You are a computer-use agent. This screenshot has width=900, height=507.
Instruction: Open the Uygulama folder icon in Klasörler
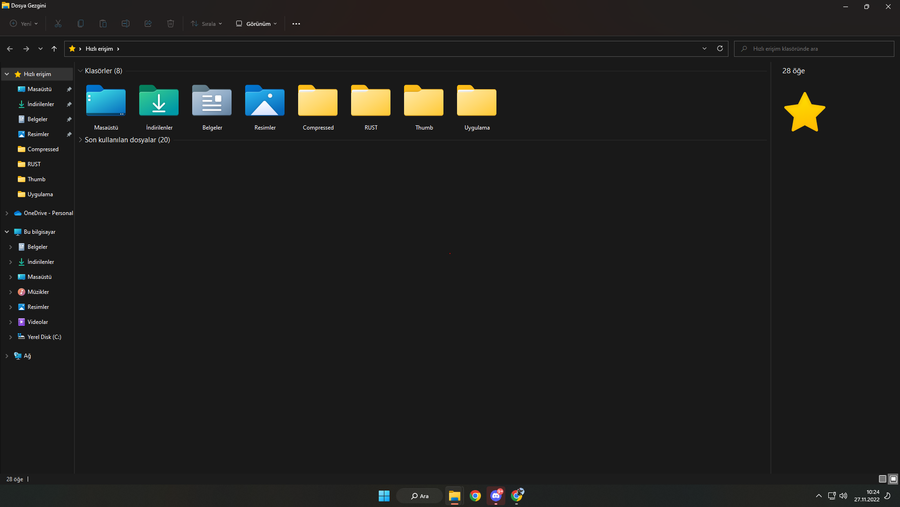click(x=477, y=101)
